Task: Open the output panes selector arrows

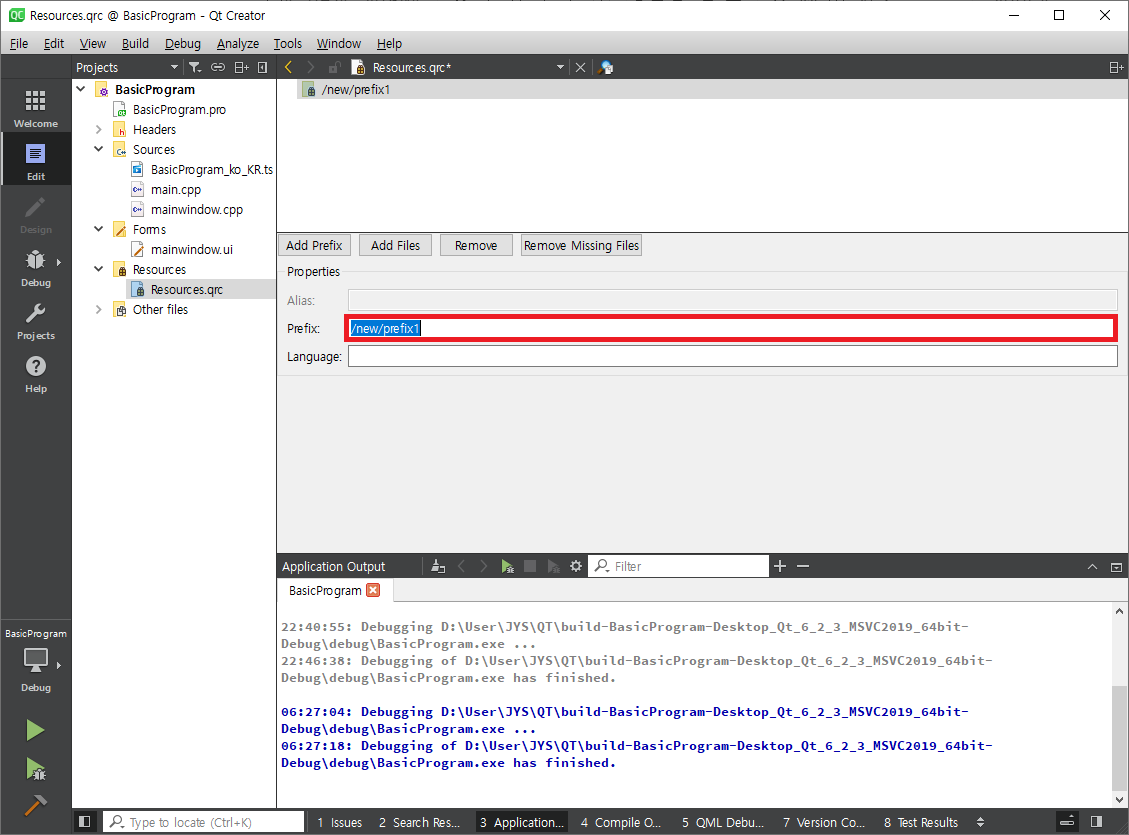Action: pos(980,822)
